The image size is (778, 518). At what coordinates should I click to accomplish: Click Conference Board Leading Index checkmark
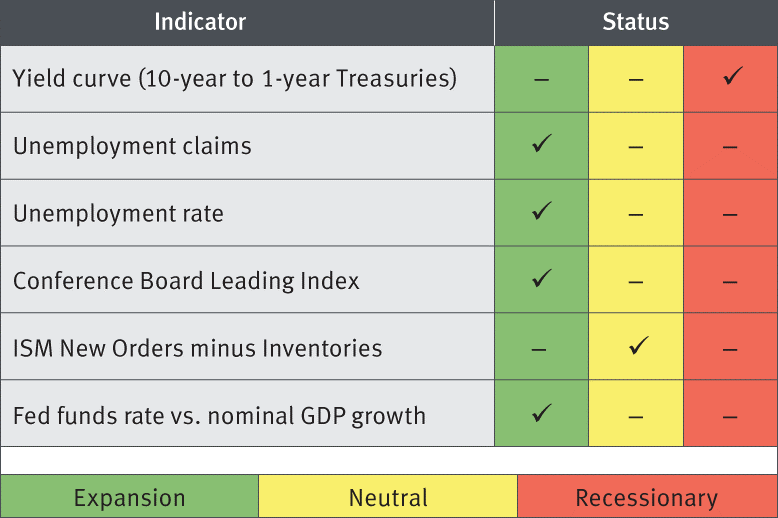(541, 279)
